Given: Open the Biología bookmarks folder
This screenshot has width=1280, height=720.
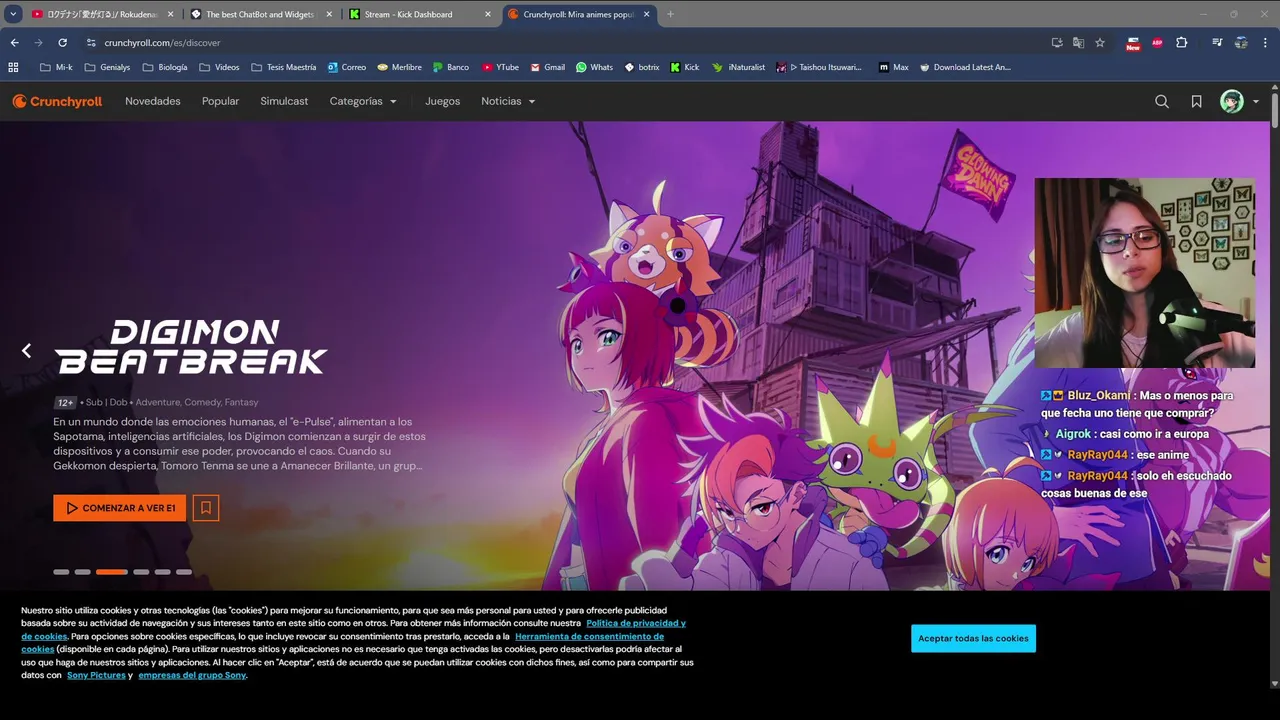Looking at the screenshot, I should 165,67.
